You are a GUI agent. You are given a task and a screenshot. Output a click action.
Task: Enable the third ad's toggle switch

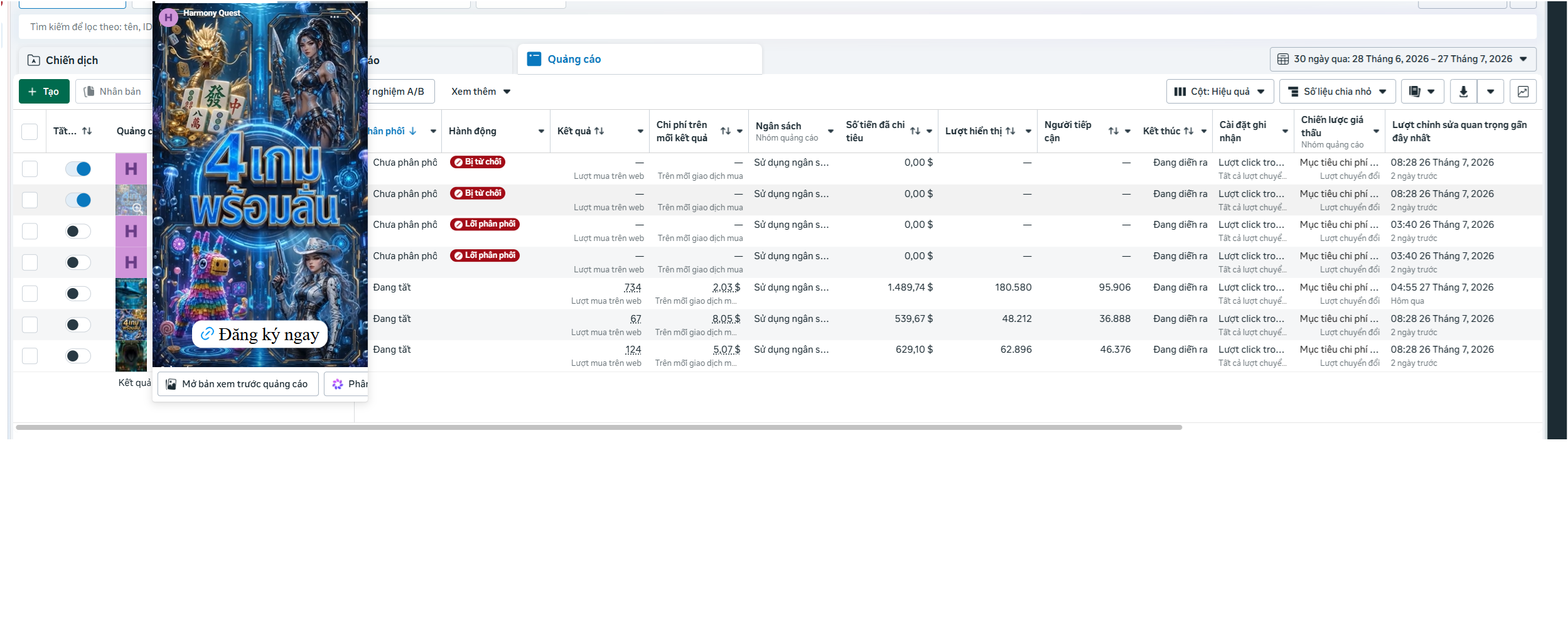coord(78,232)
